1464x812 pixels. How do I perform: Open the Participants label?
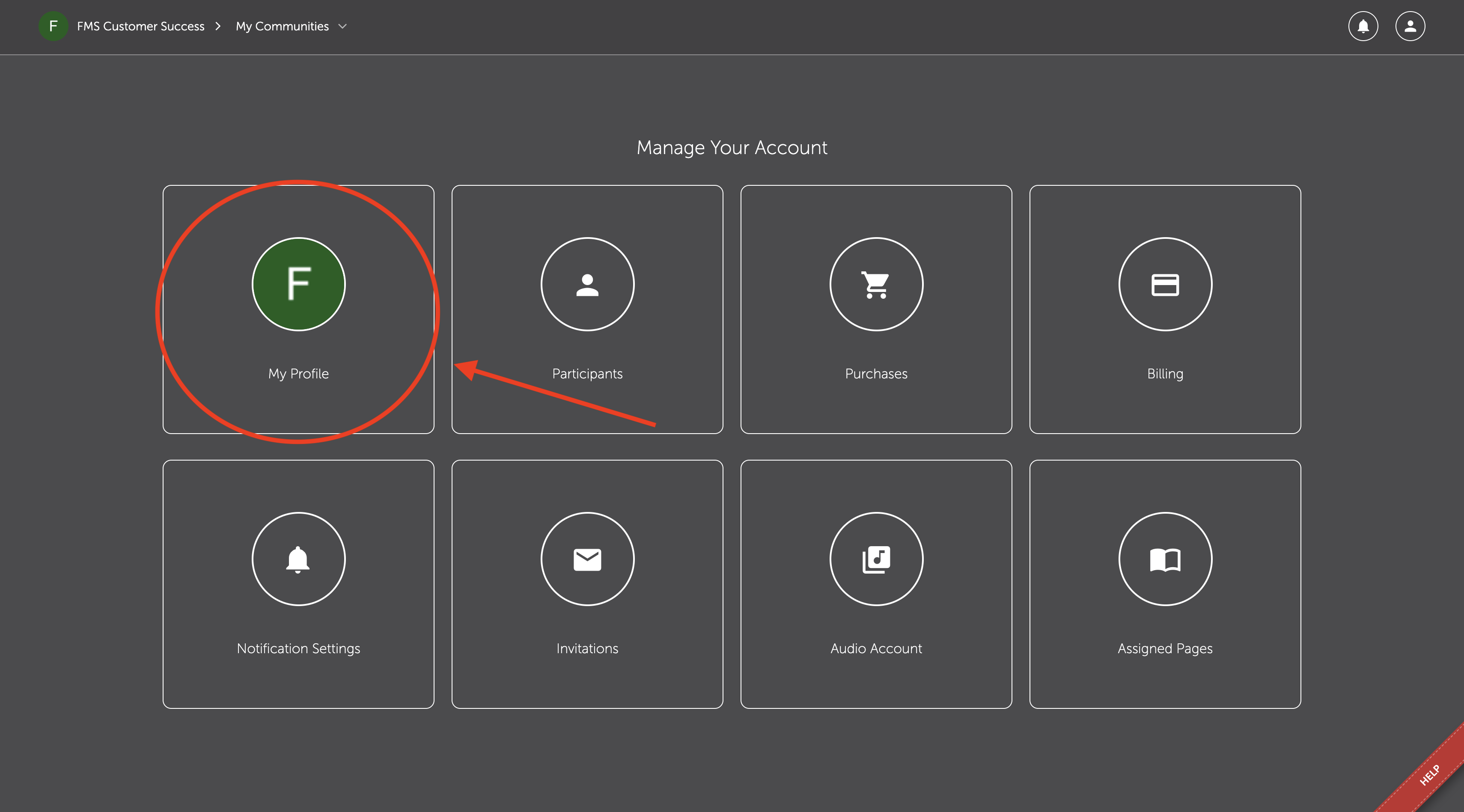pos(587,373)
